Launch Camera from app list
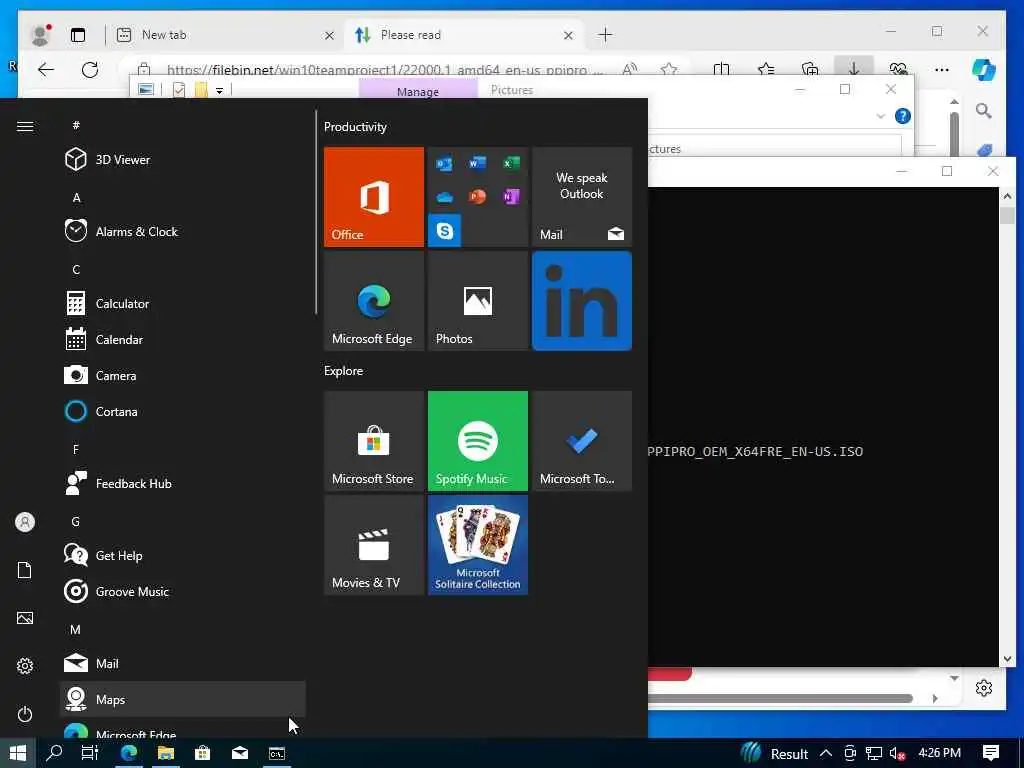The image size is (1024, 768). tap(183, 376)
